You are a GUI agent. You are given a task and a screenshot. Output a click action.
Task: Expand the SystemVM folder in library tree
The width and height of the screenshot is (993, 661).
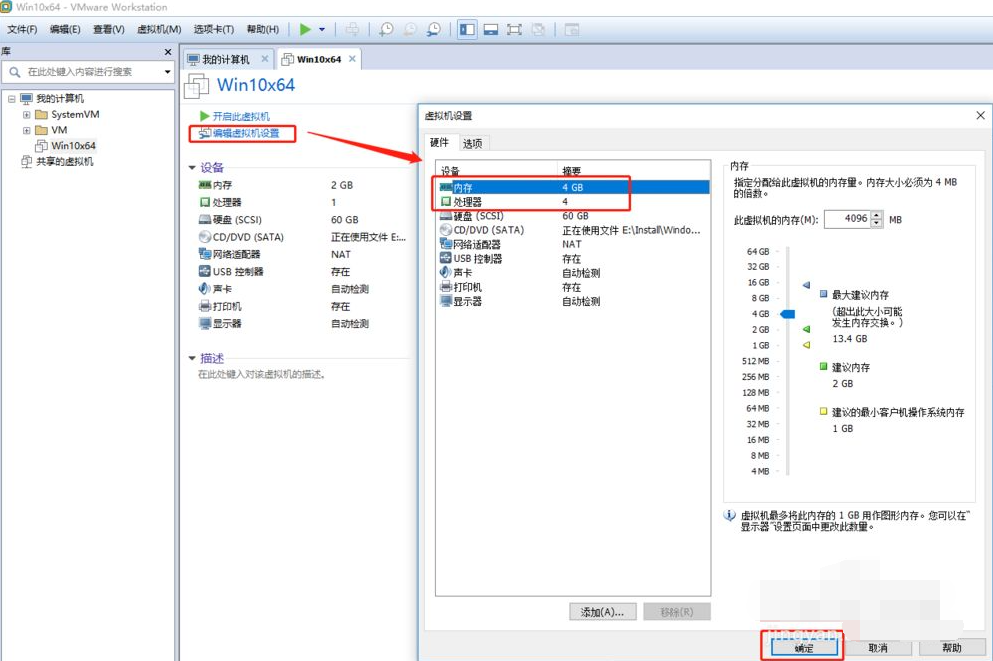(27, 114)
